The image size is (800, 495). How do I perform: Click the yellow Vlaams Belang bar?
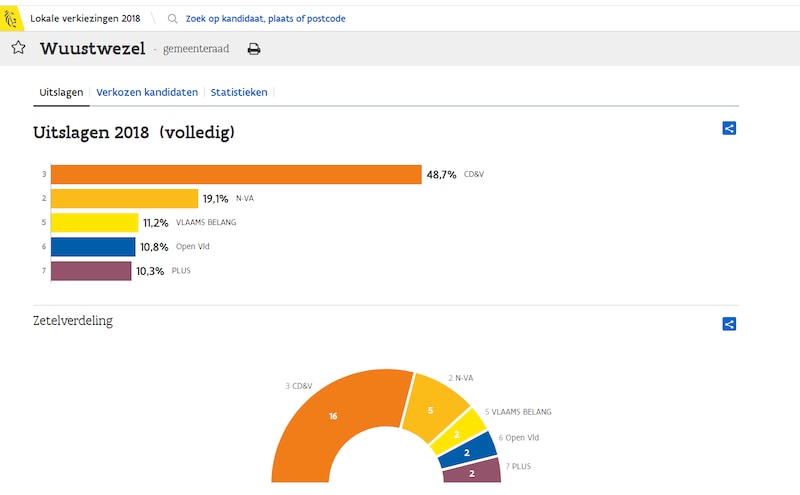94,222
